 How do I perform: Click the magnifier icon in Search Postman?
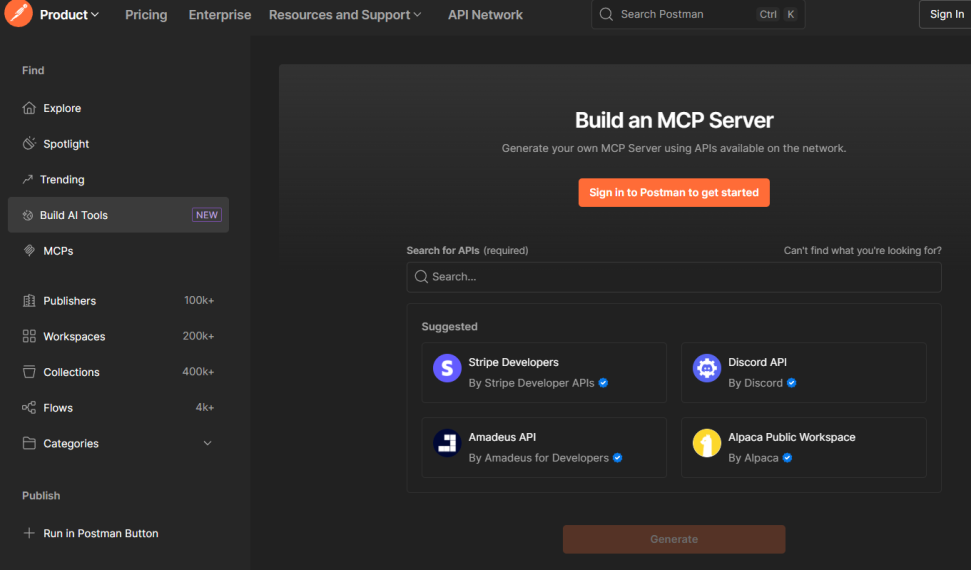(606, 14)
